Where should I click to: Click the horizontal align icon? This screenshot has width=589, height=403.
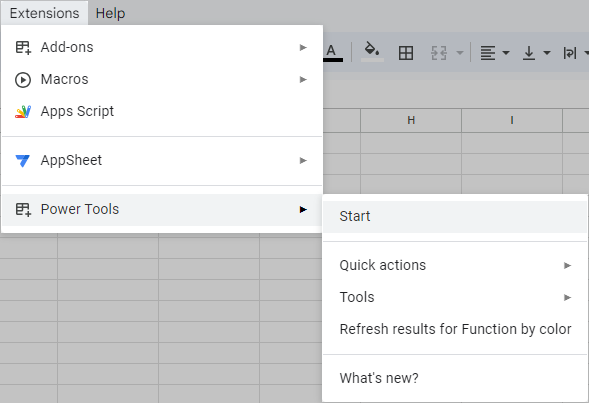(488, 53)
